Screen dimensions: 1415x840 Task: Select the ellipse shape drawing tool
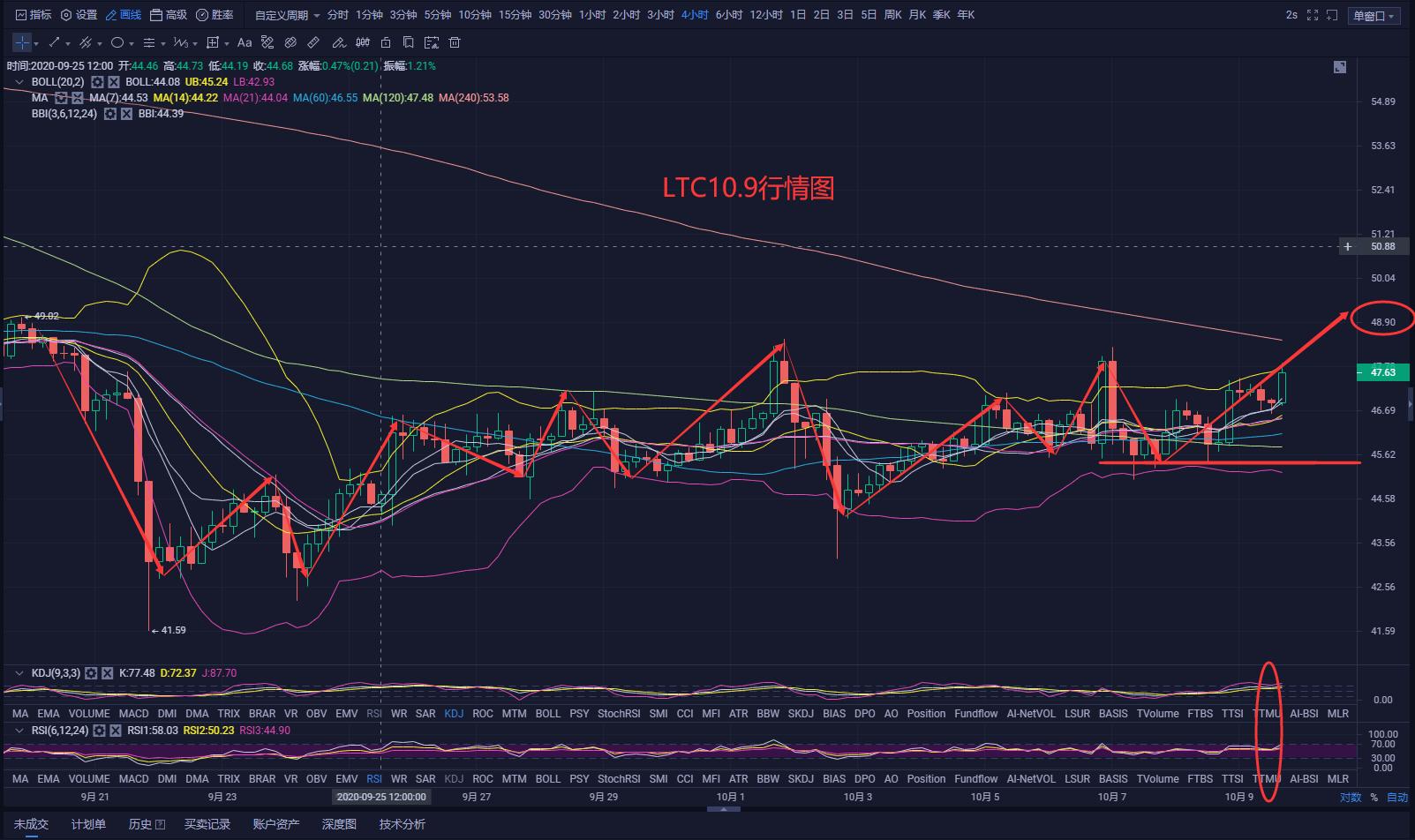[117, 42]
